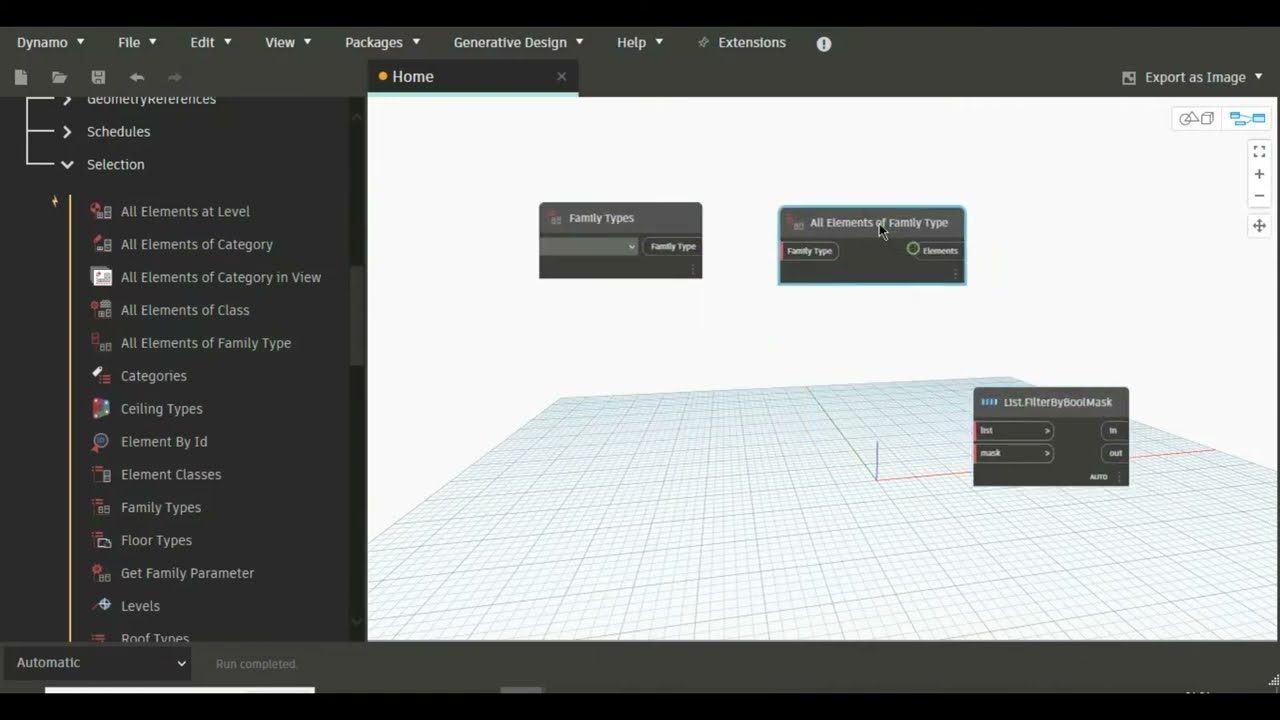Toggle preview bubble on Elements output port

pos(913,249)
